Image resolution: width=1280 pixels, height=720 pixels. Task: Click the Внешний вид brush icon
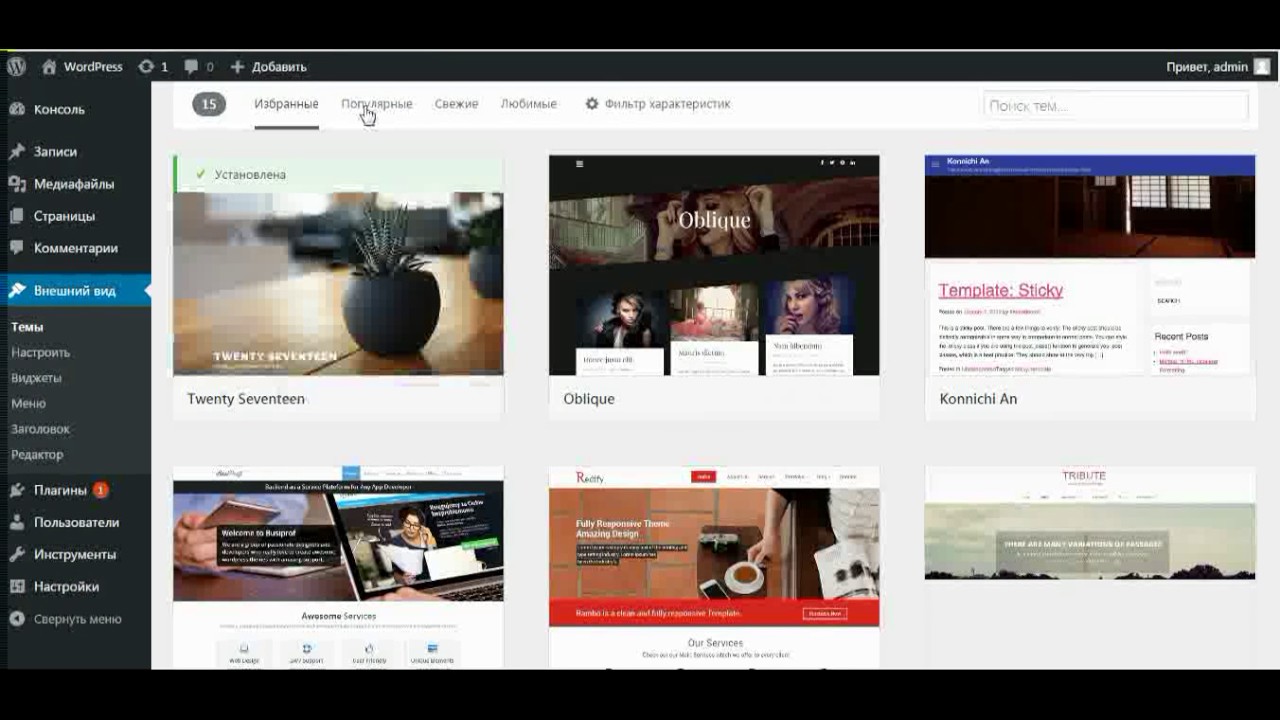tap(17, 291)
